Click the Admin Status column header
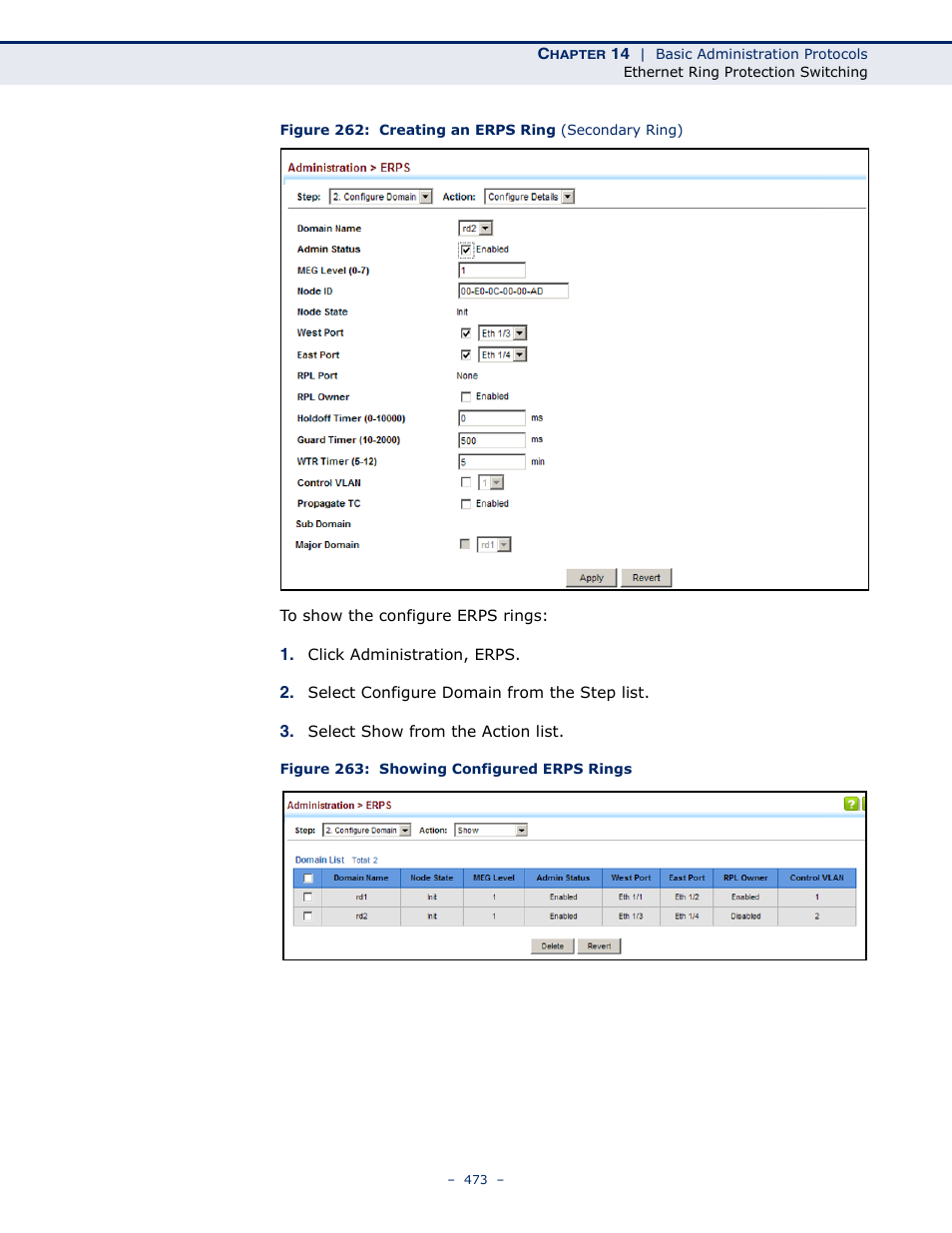 pos(563,879)
